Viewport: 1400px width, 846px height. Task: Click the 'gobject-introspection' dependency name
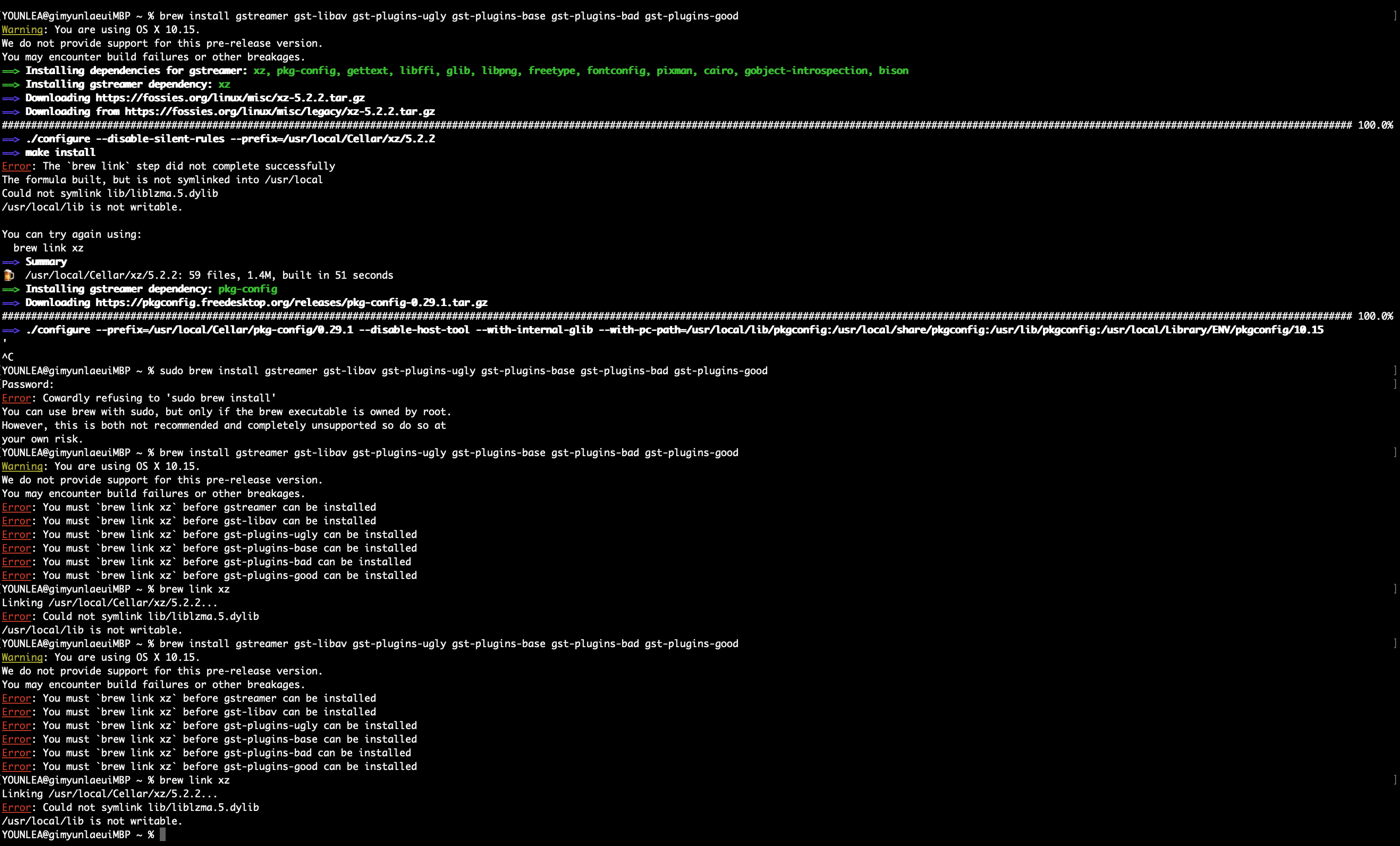click(x=806, y=71)
